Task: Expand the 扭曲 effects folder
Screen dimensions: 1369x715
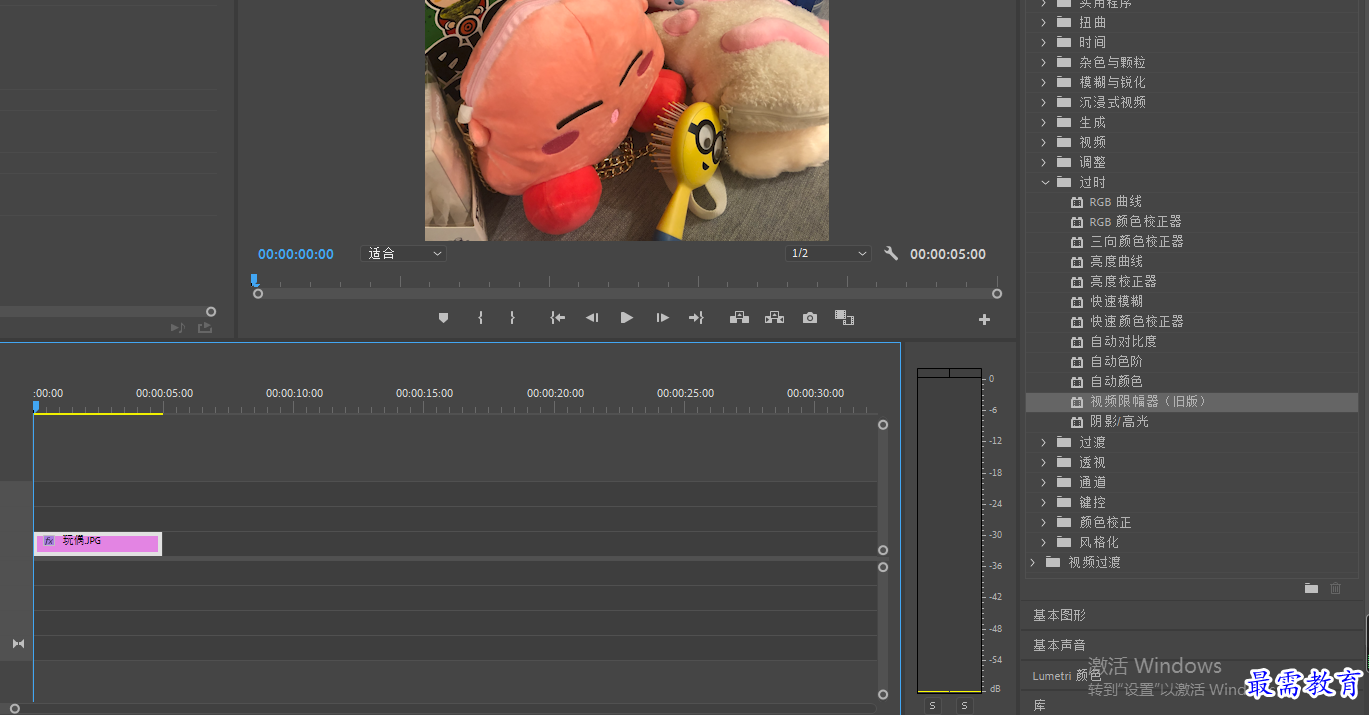Action: tap(1043, 22)
